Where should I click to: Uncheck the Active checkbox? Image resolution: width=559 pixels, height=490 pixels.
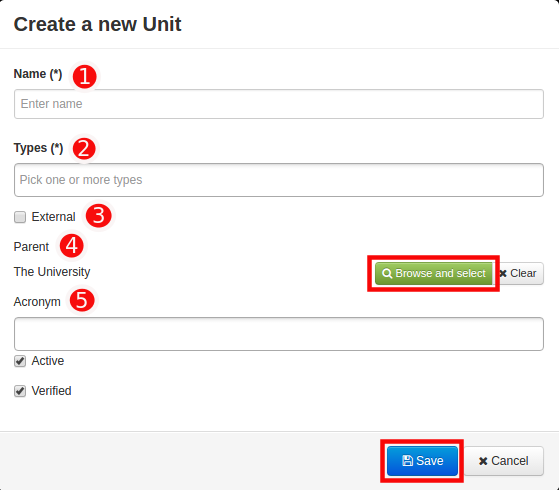pyautogui.click(x=20, y=361)
